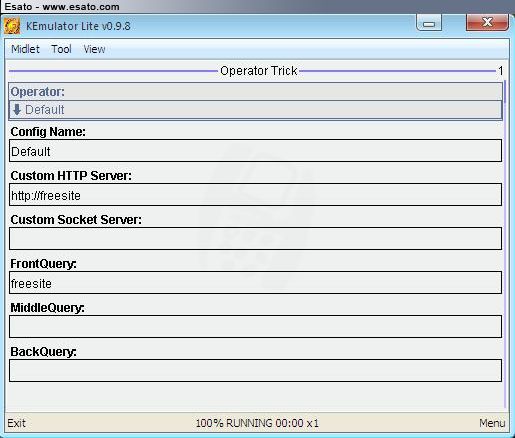Click the down arrow icon beside Default operator
Screen dimensions: 515x438
coord(17,109)
